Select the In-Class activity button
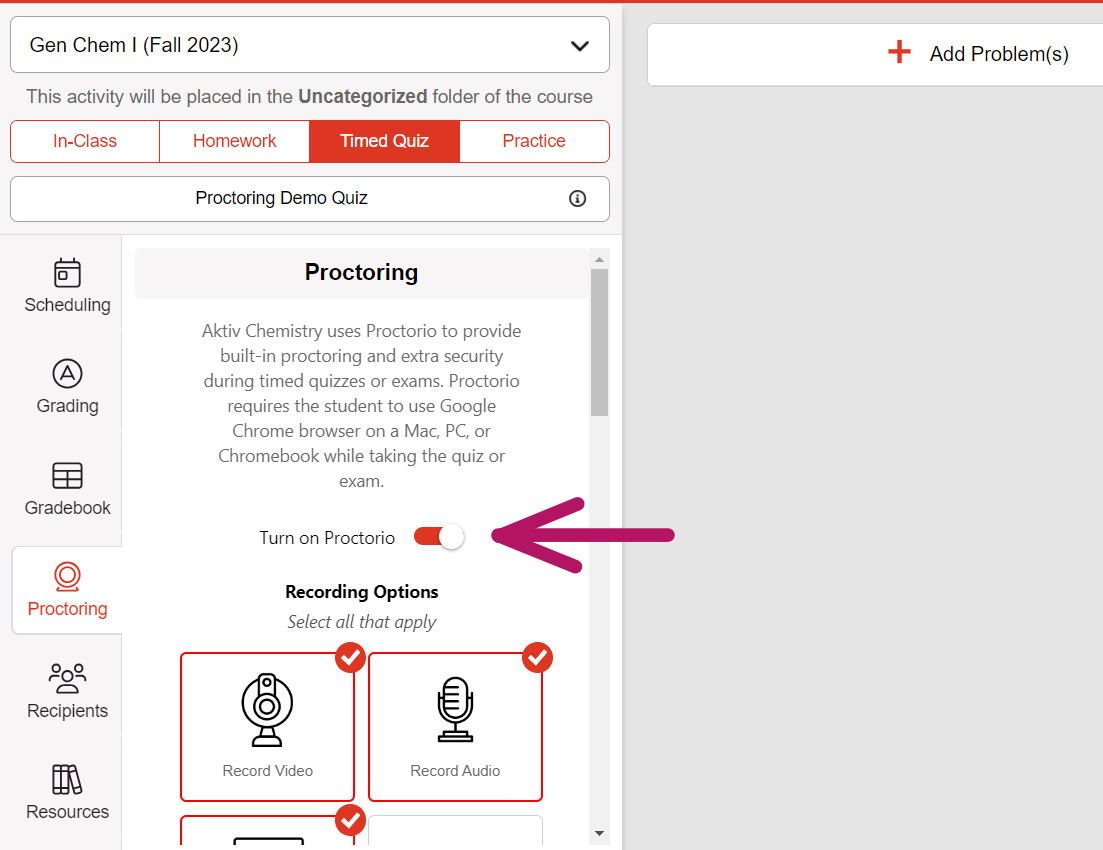1103x850 pixels. (84, 141)
